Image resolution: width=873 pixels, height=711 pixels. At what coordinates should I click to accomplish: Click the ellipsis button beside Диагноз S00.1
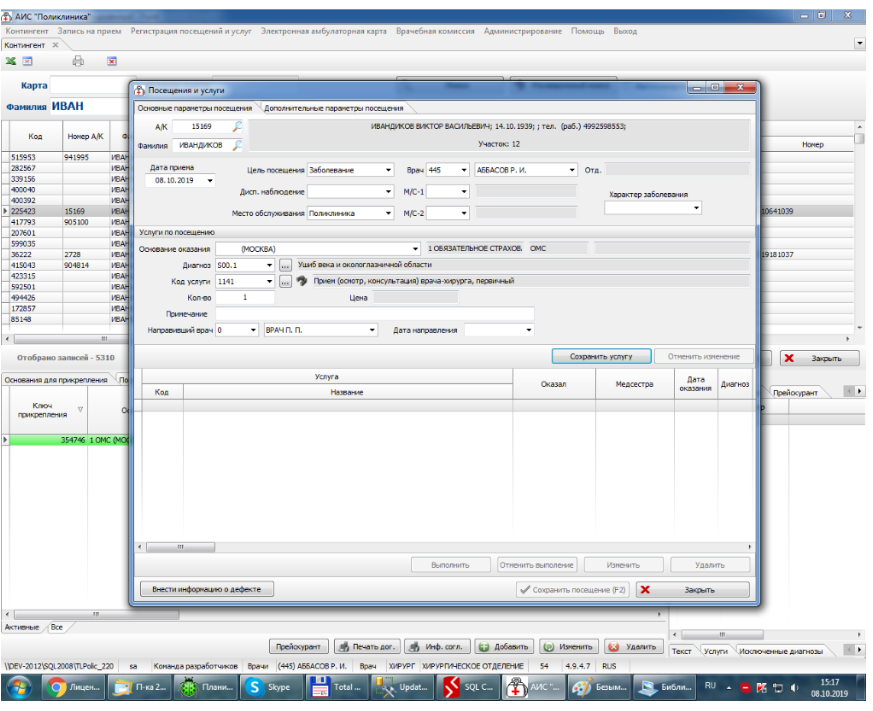[285, 266]
